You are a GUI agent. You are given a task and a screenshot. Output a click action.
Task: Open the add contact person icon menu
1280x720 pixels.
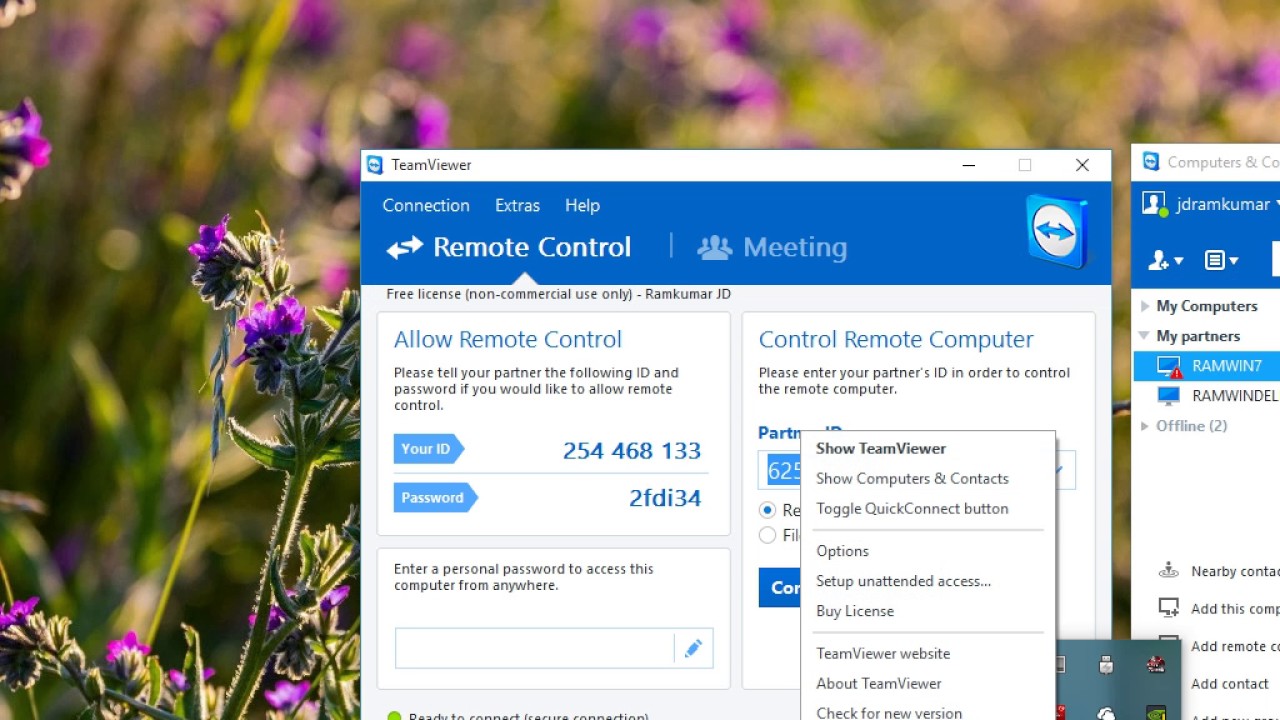click(x=1165, y=261)
